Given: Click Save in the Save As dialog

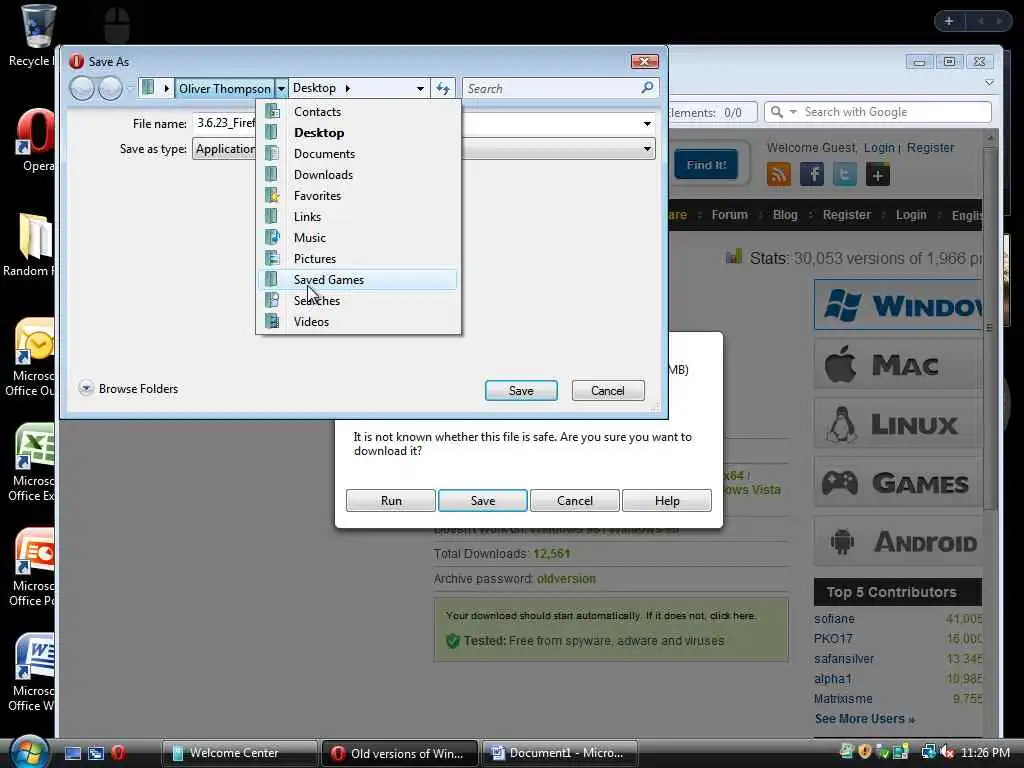Looking at the screenshot, I should point(521,391).
